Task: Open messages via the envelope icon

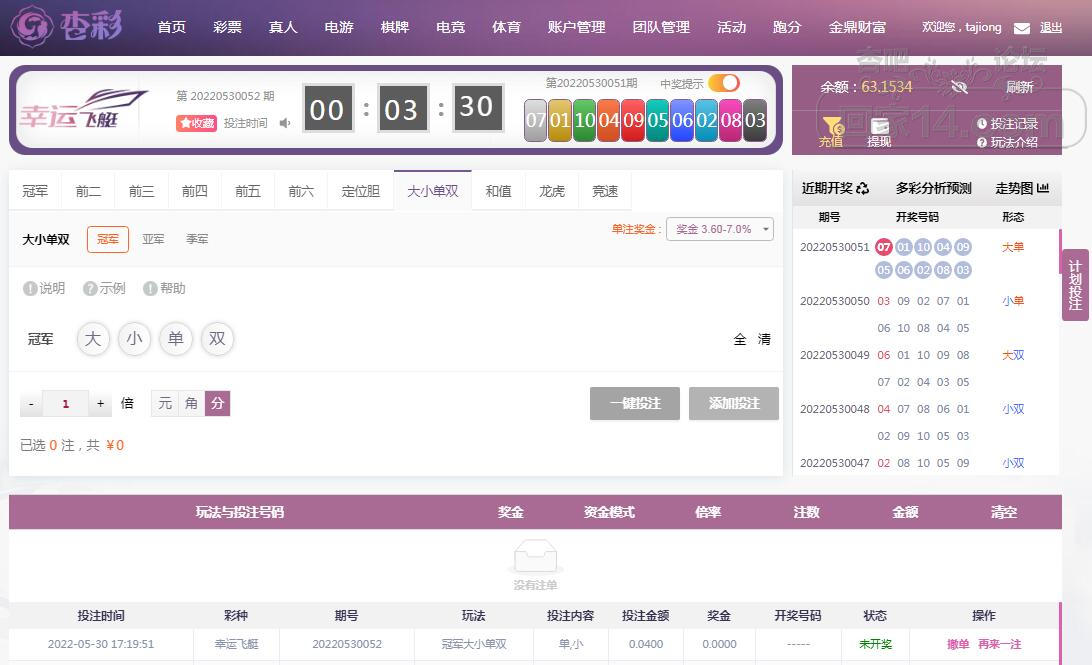Action: (x=1021, y=28)
